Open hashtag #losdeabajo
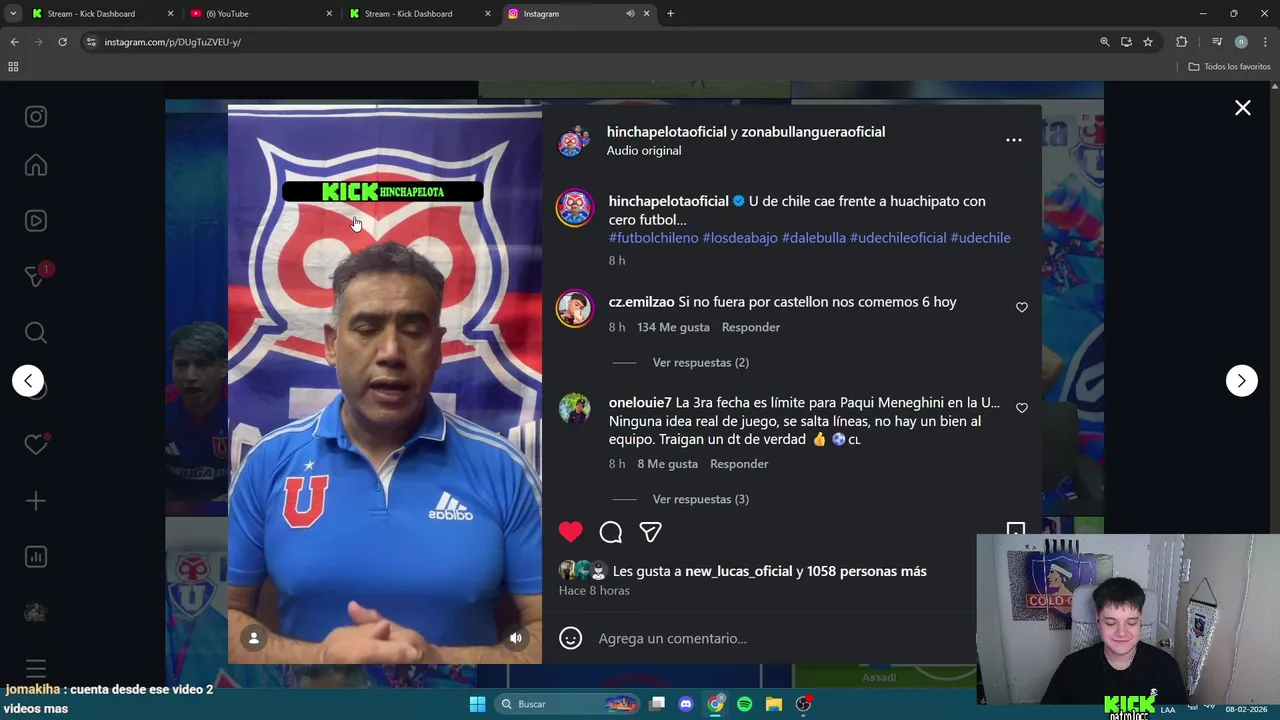Screen dimensions: 1280x720 point(740,238)
